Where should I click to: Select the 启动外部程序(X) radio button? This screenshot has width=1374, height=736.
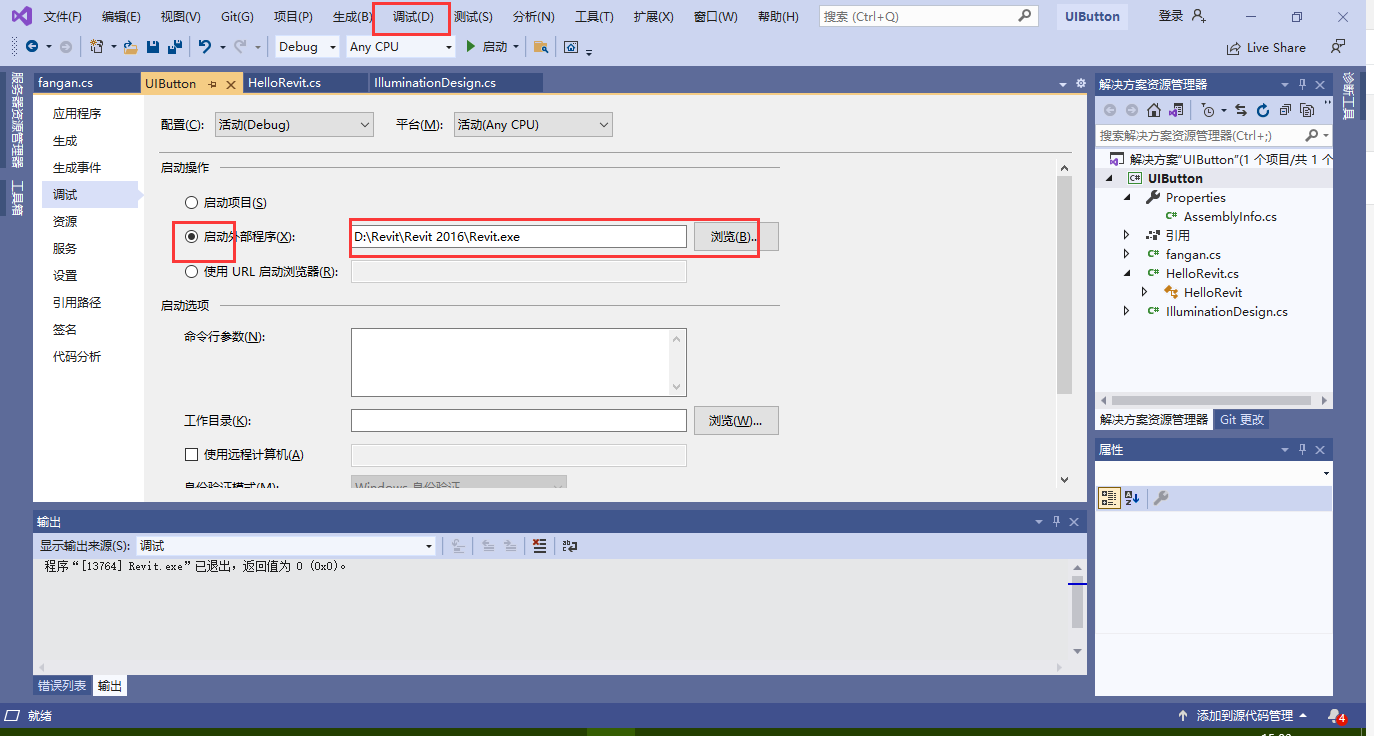[x=192, y=237]
